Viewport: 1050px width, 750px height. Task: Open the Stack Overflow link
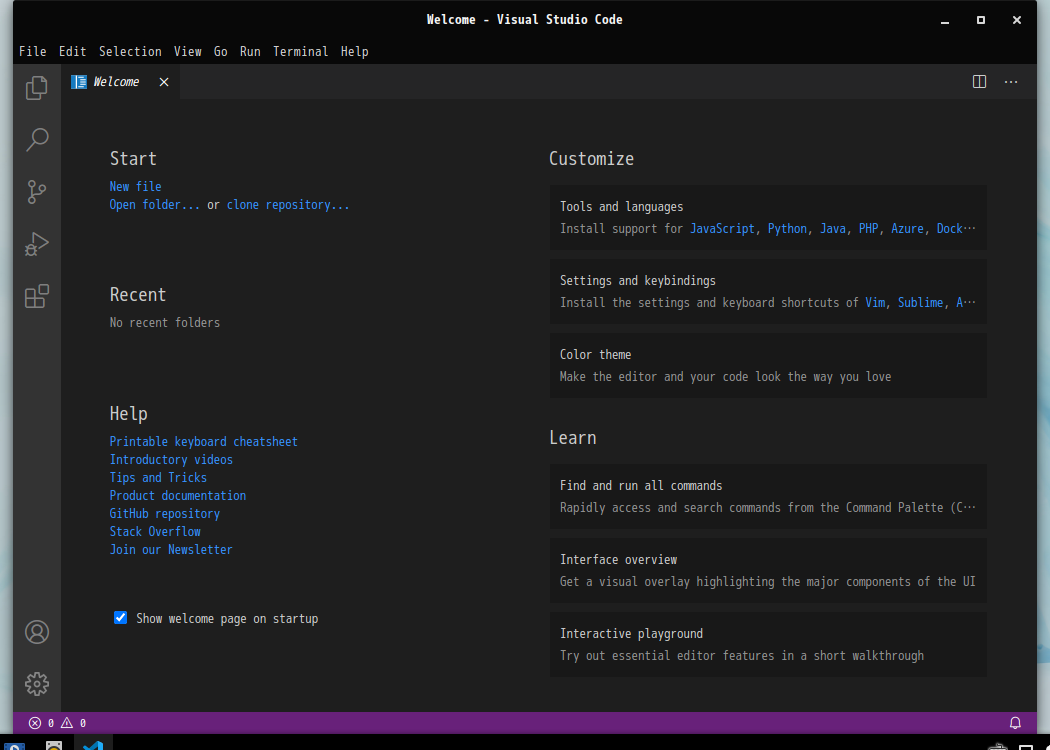click(155, 531)
